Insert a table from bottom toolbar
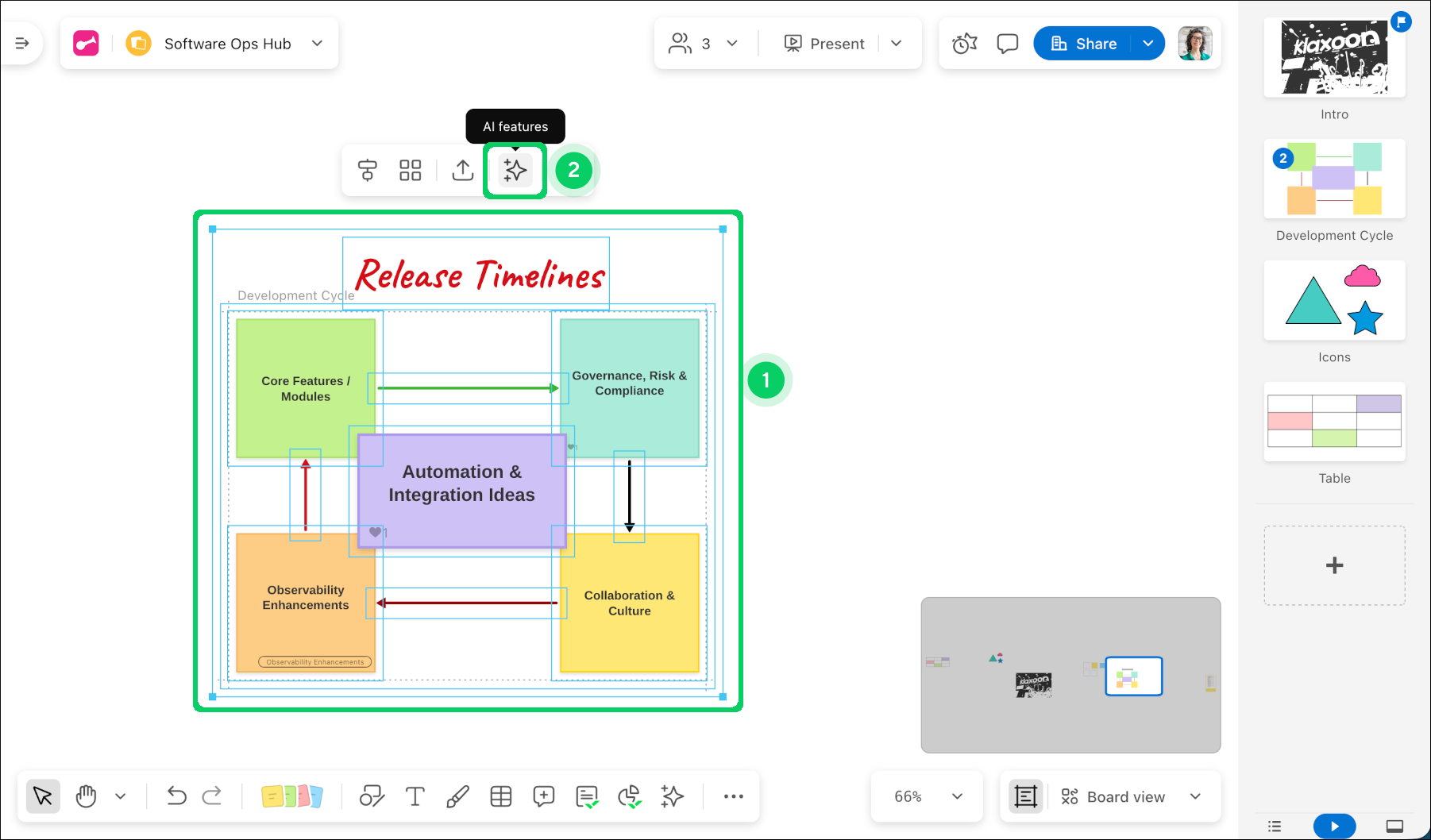 [x=501, y=796]
